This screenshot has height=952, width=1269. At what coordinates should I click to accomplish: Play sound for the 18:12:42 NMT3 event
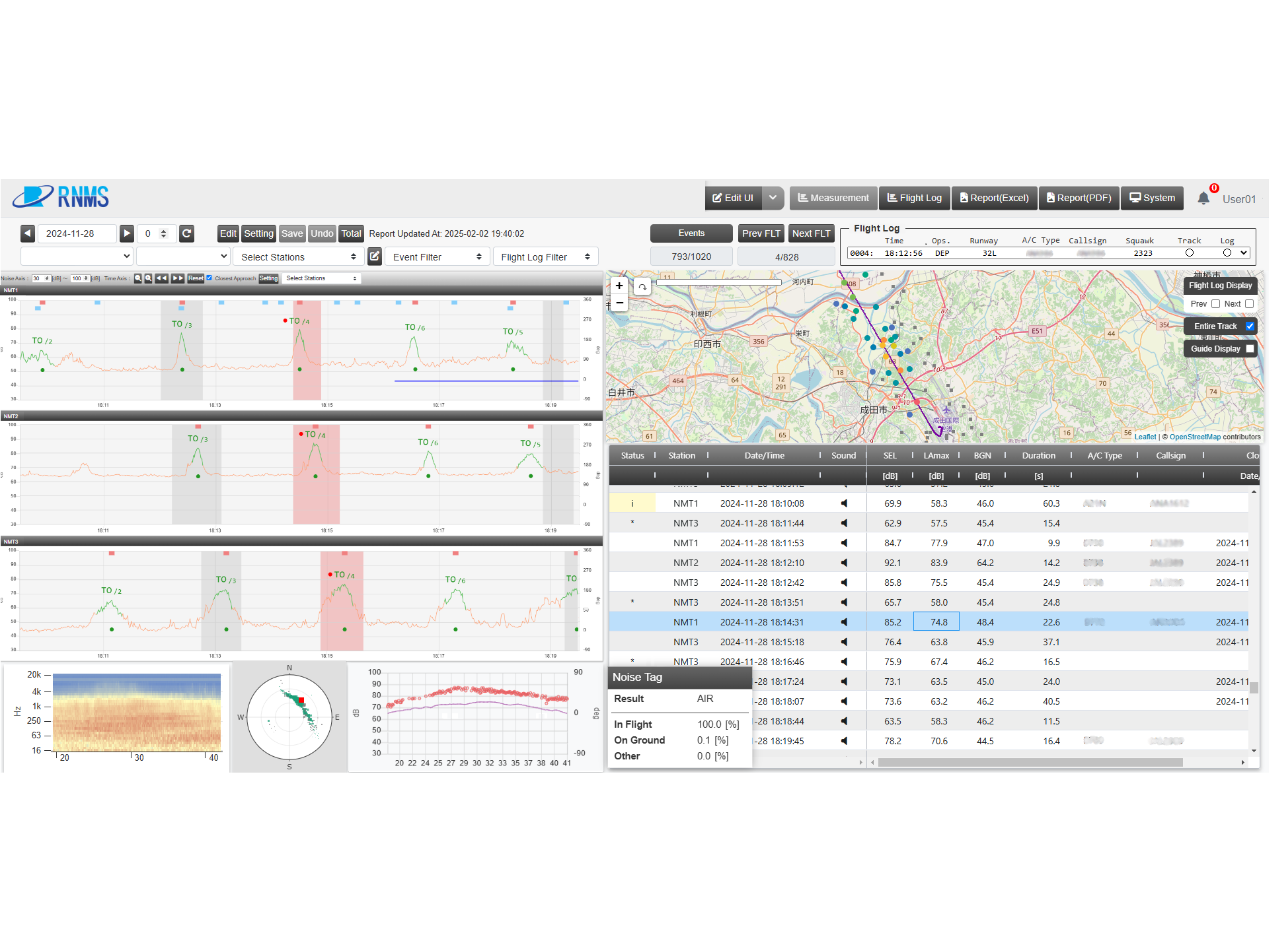[844, 583]
